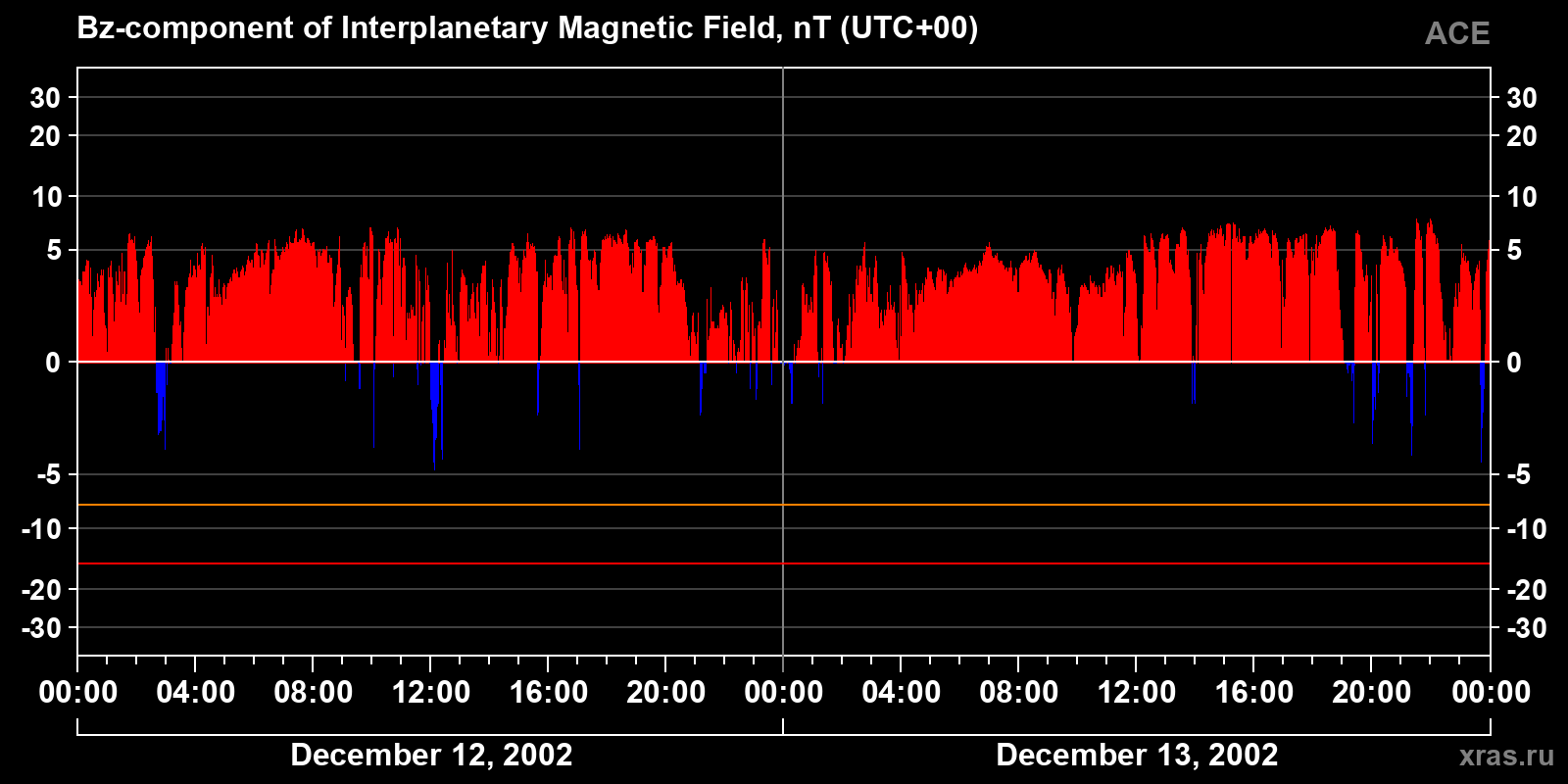The image size is (1568, 784).
Task: Select the December 12, 2002 date label
Action: pos(431,755)
